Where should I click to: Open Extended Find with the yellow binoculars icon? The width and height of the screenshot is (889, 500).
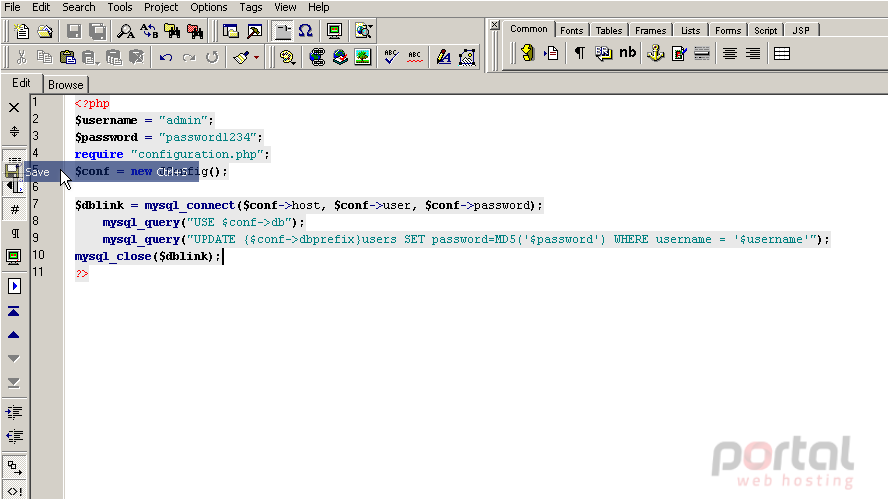(x=172, y=31)
